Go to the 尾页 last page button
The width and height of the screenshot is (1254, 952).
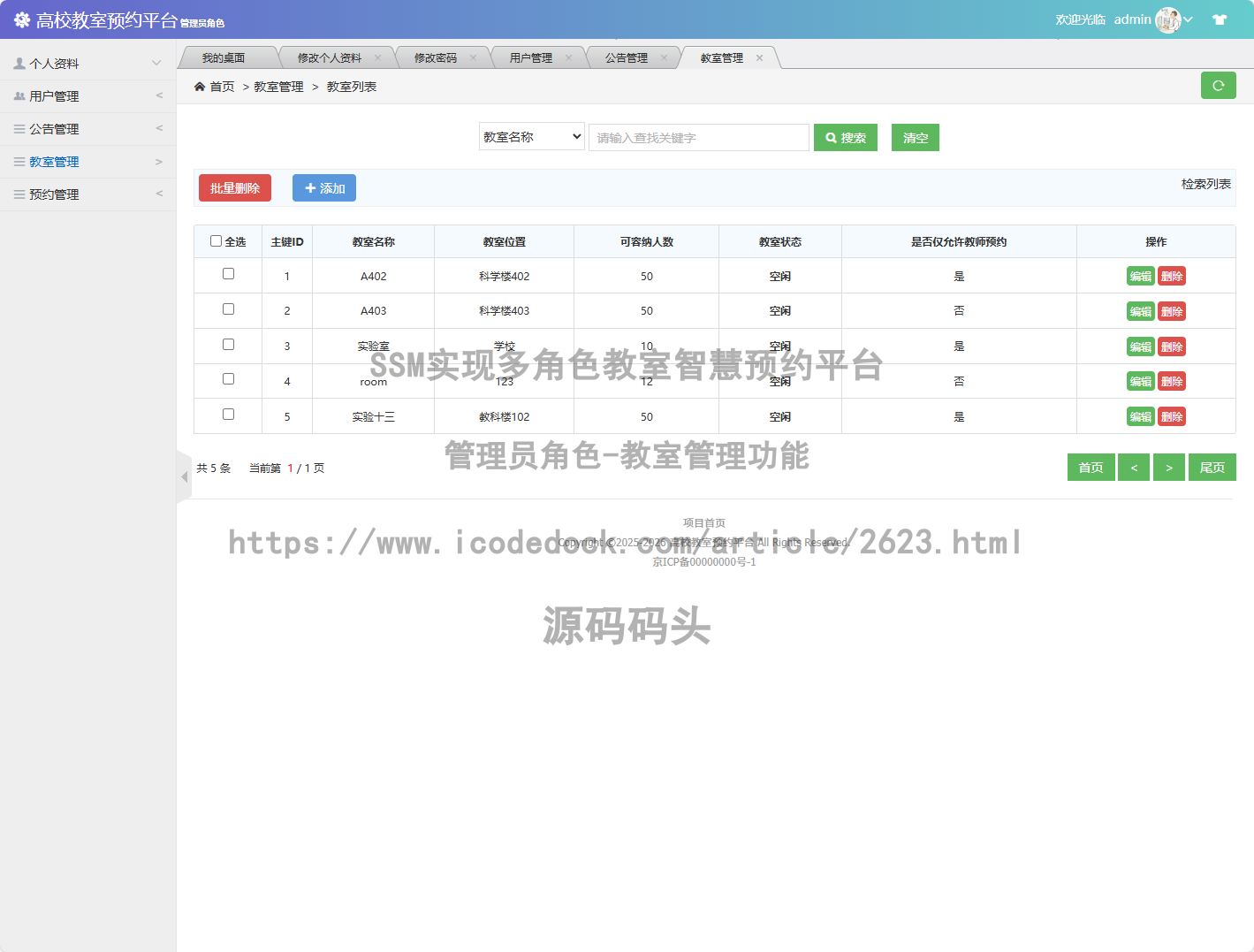(1212, 468)
